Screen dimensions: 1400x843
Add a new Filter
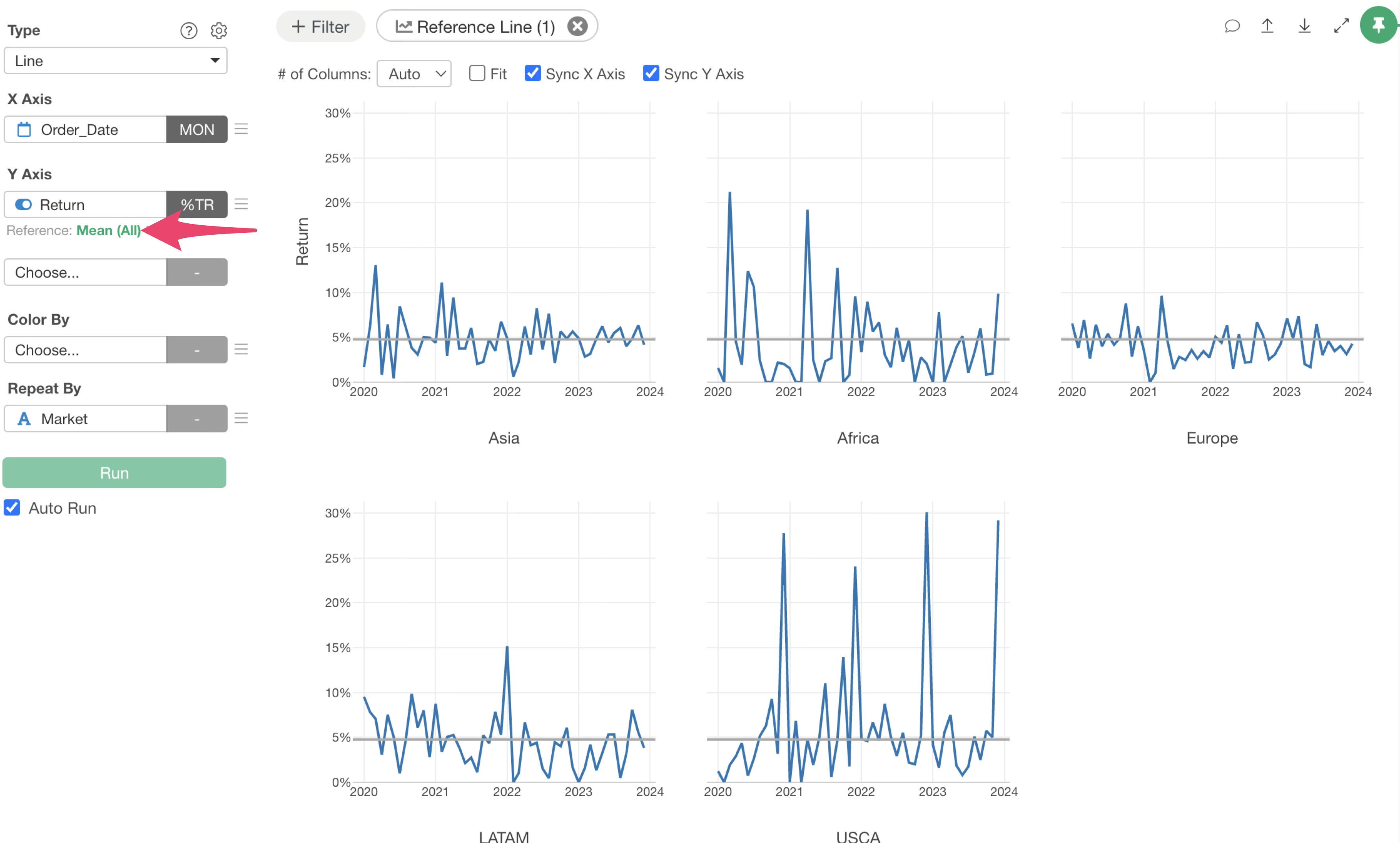click(x=320, y=27)
